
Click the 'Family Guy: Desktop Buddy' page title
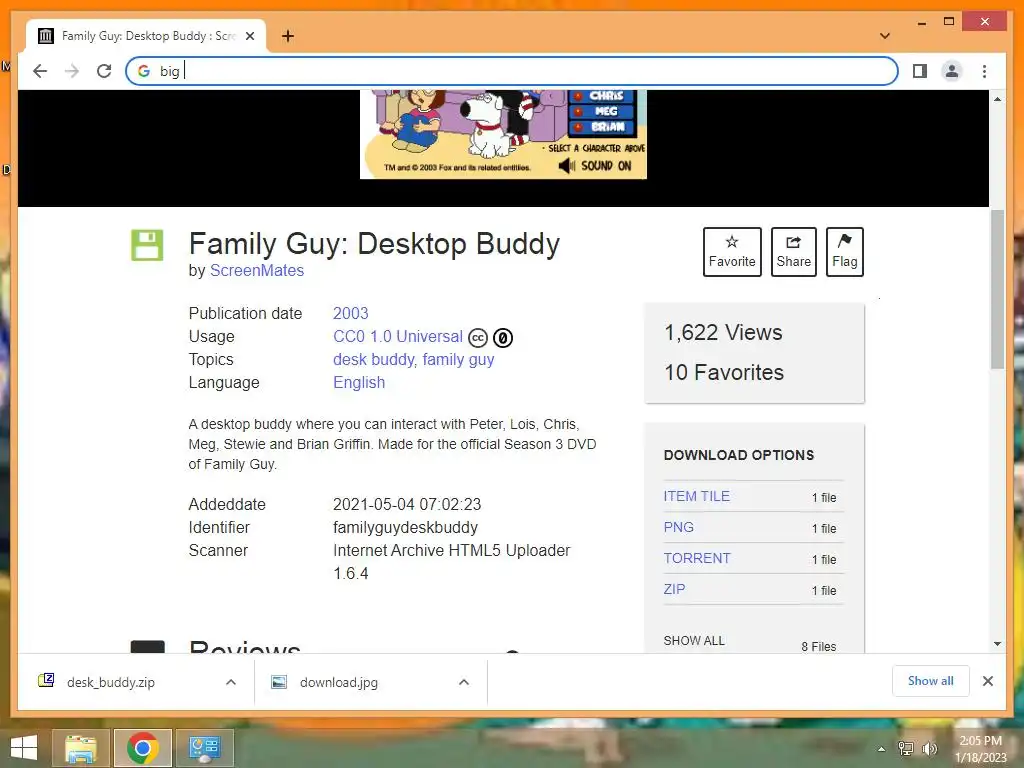pyautogui.click(x=374, y=244)
